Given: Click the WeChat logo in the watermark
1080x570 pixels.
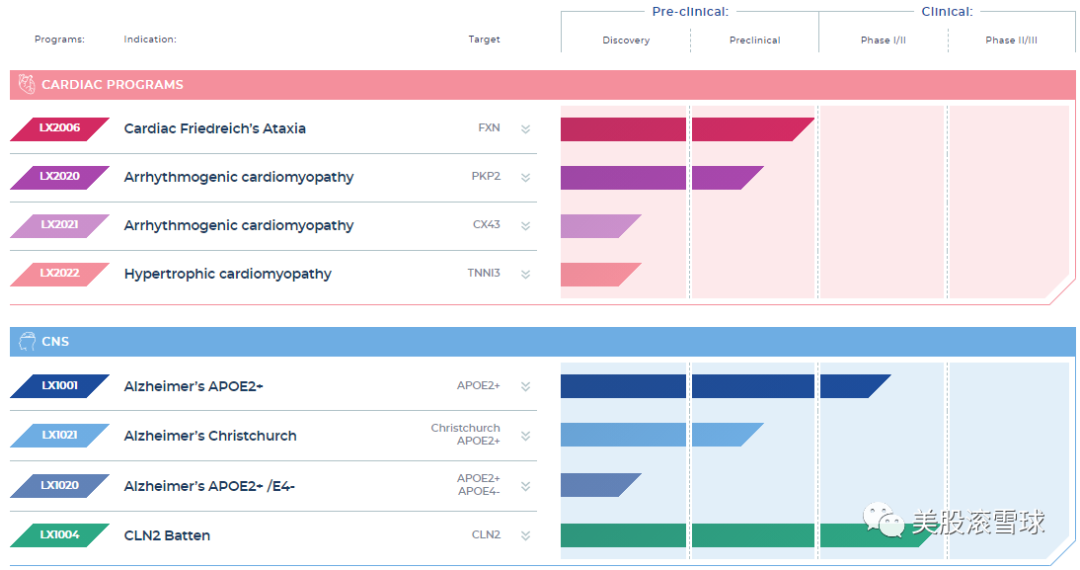Looking at the screenshot, I should (883, 519).
